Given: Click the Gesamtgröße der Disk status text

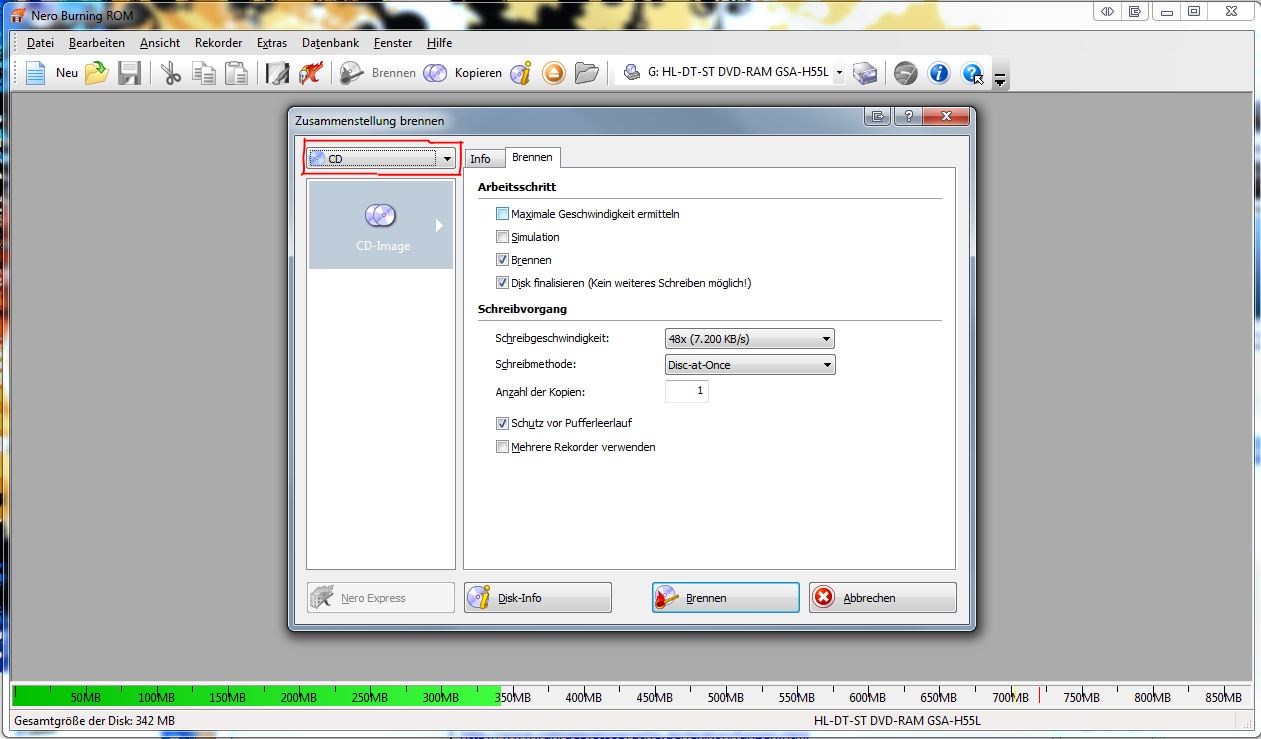Looking at the screenshot, I should pyautogui.click(x=94, y=720).
